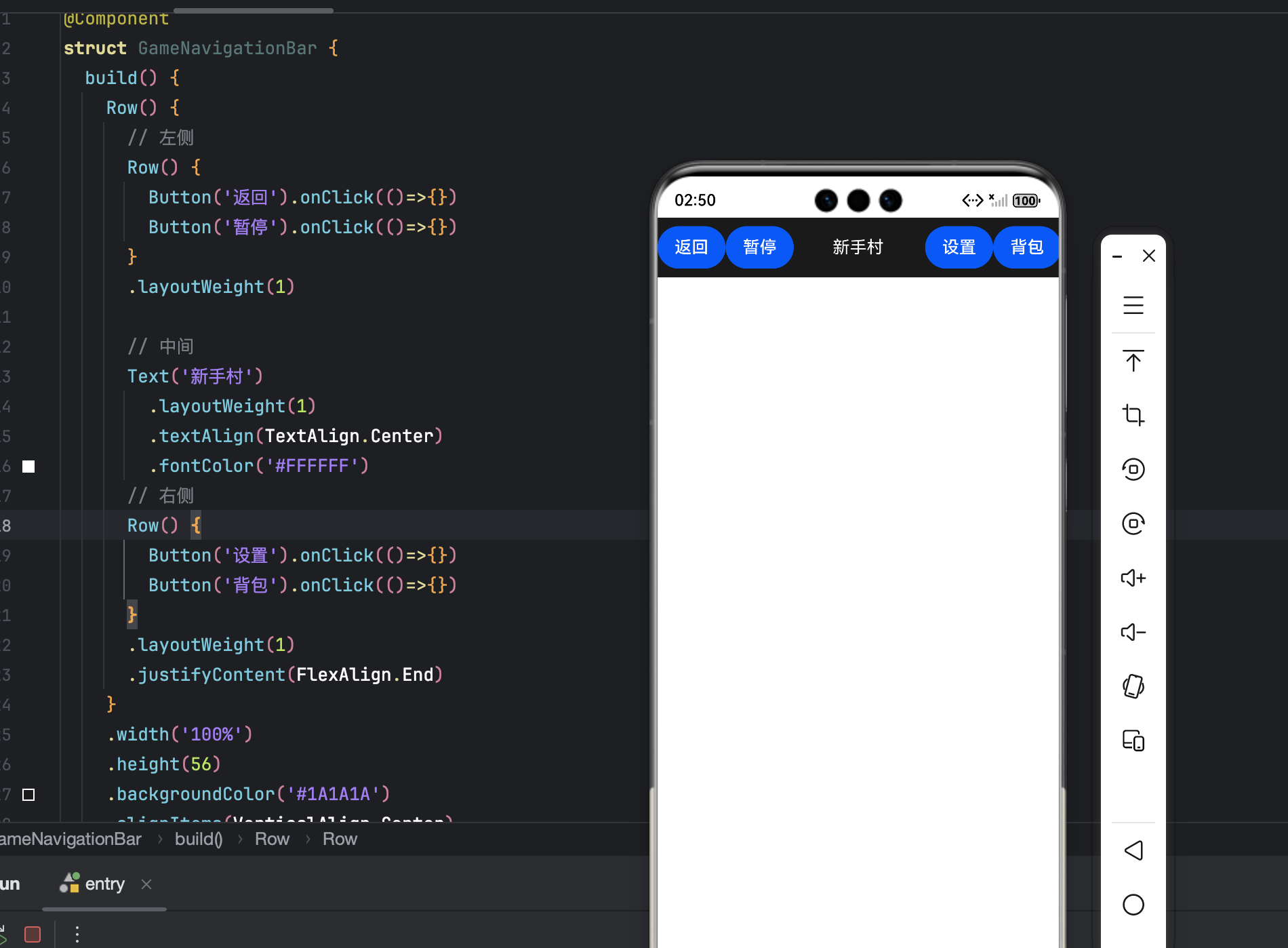Click the emulator data transfer arrows icon

[x=973, y=200]
